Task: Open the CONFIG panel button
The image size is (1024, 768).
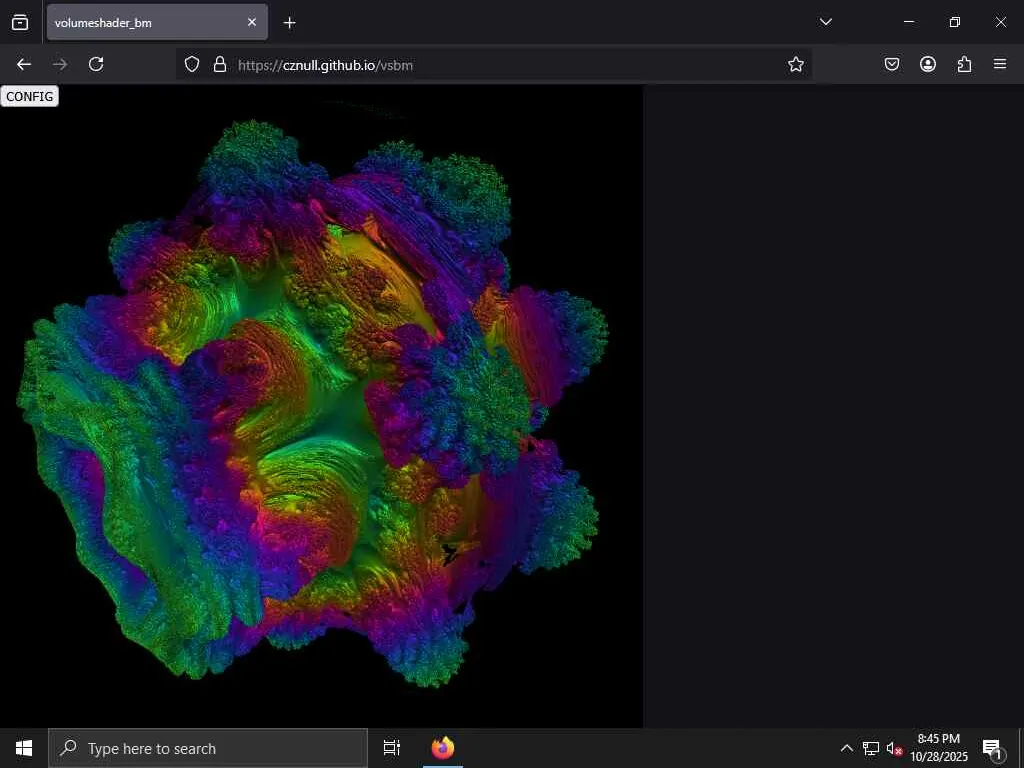Action: tap(29, 97)
